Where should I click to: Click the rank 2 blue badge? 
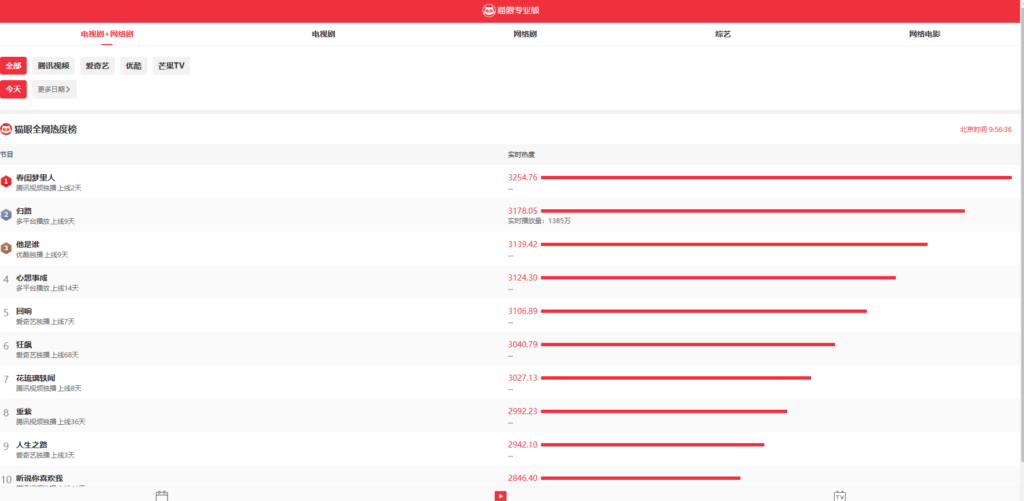tap(6, 214)
